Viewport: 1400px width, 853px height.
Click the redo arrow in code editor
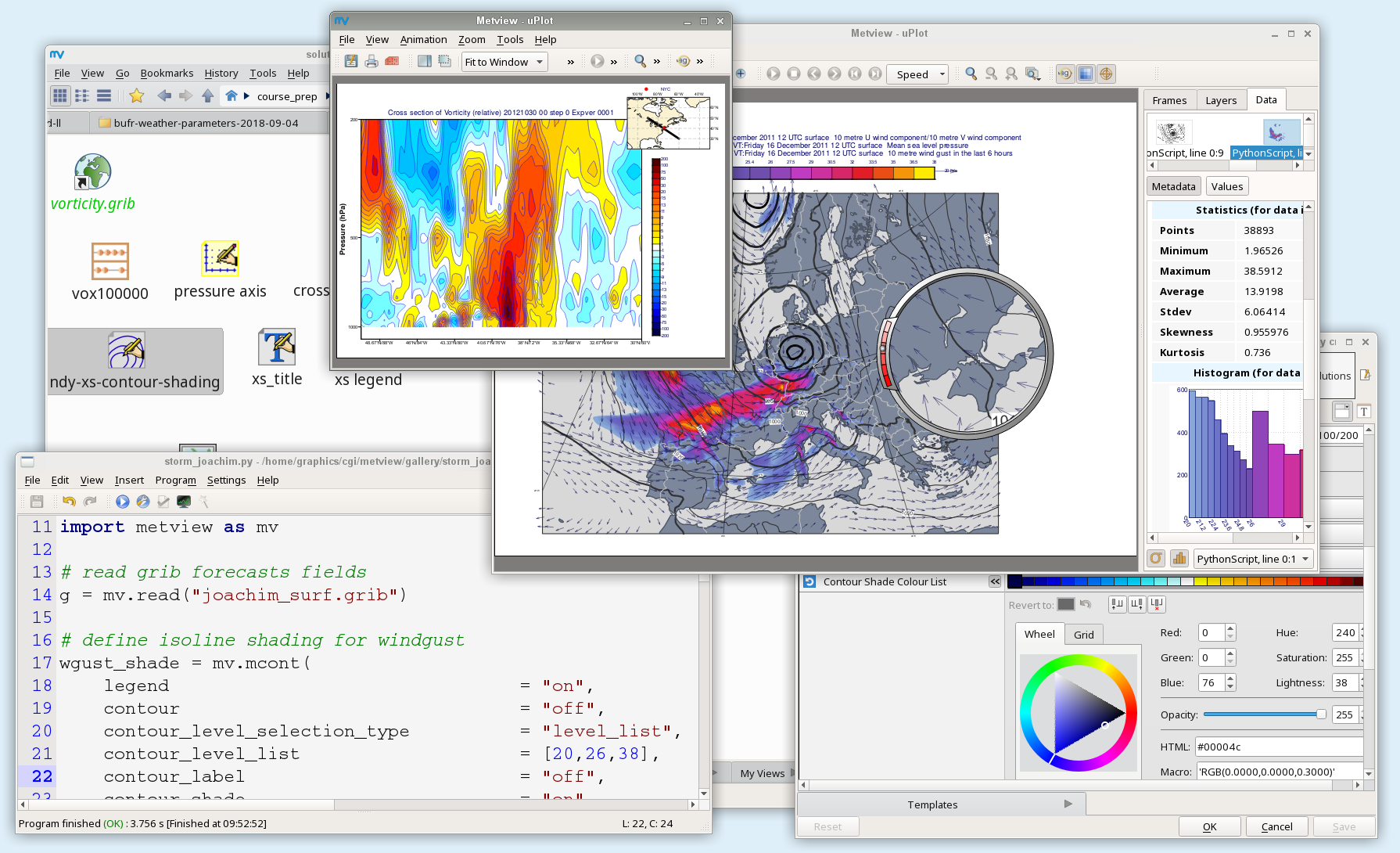click(x=90, y=502)
